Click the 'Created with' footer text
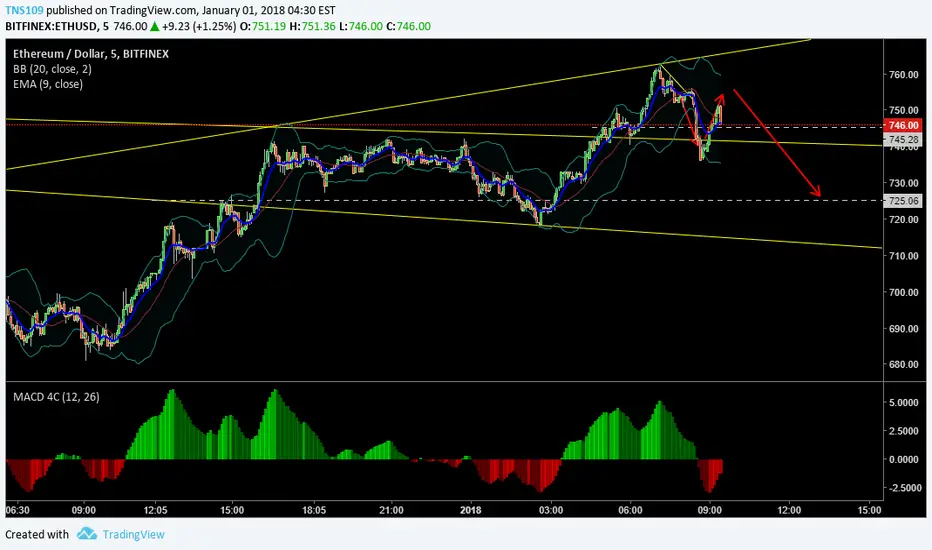This screenshot has width=932, height=550. pyautogui.click(x=37, y=534)
